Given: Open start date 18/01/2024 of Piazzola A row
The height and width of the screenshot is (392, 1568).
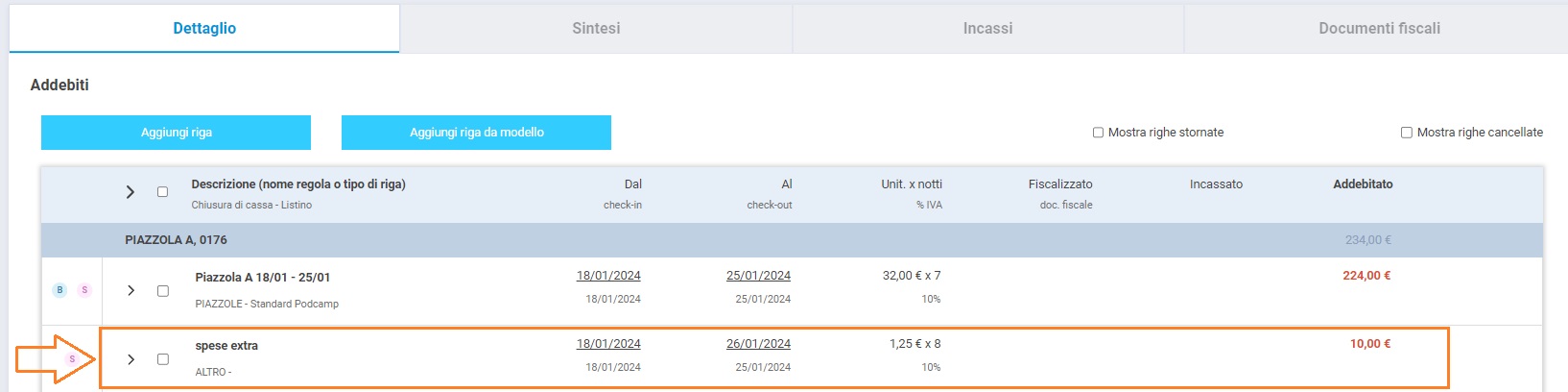Looking at the screenshot, I should [608, 276].
